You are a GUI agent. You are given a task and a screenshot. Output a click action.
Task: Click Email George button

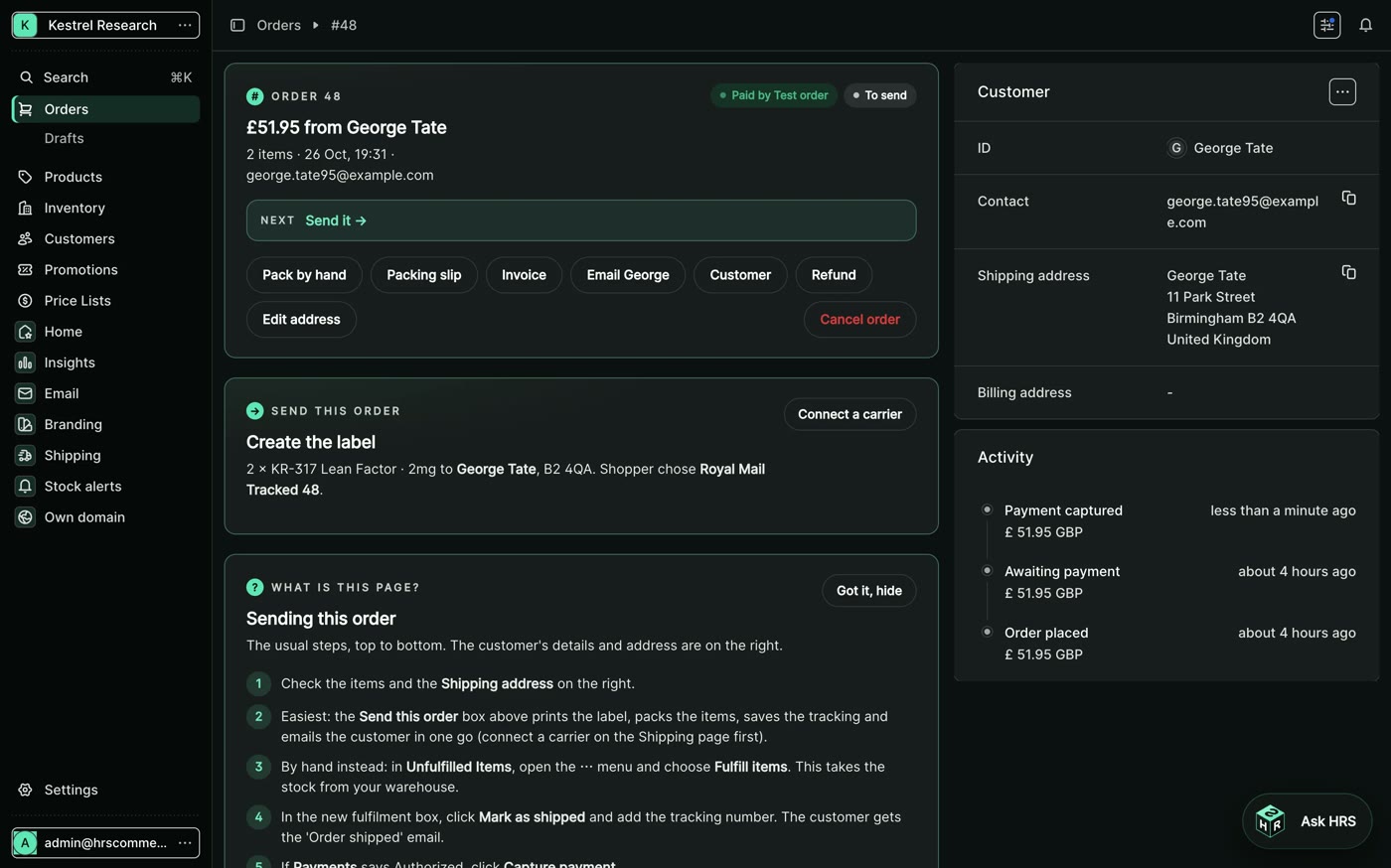coord(628,275)
